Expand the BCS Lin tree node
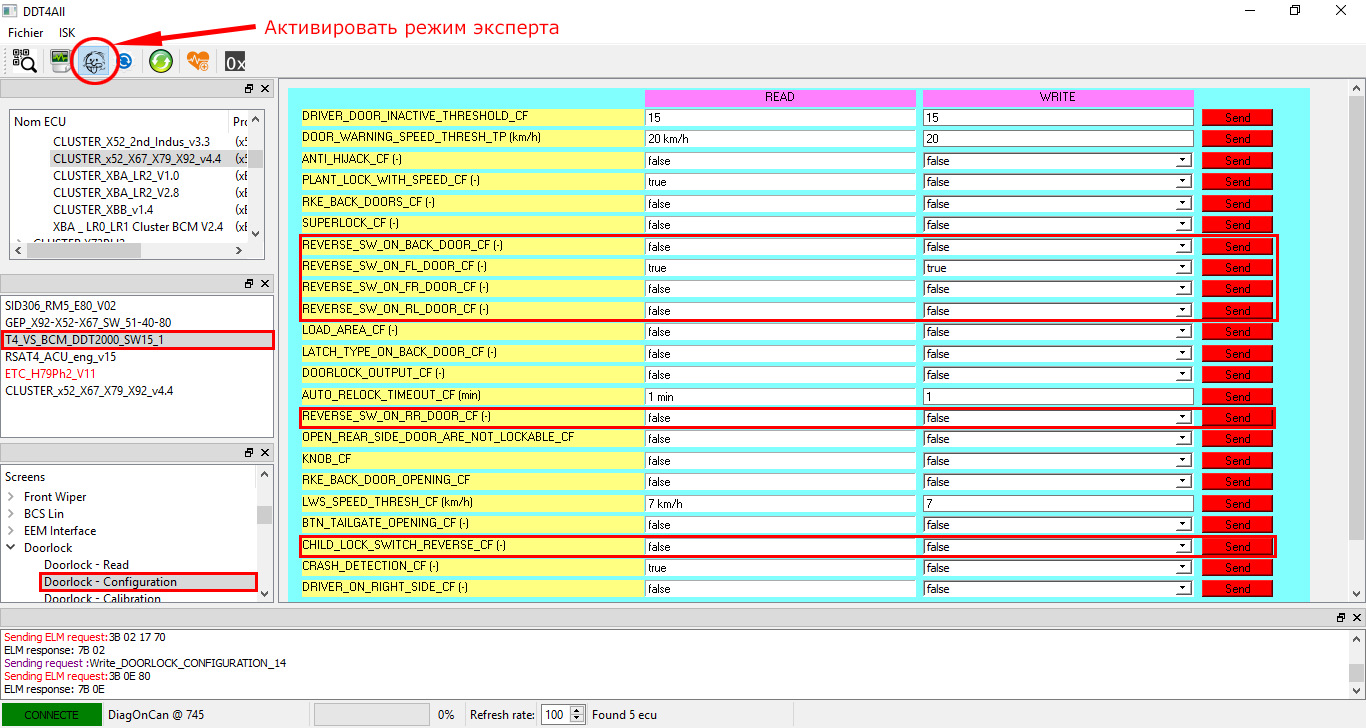 [11, 514]
